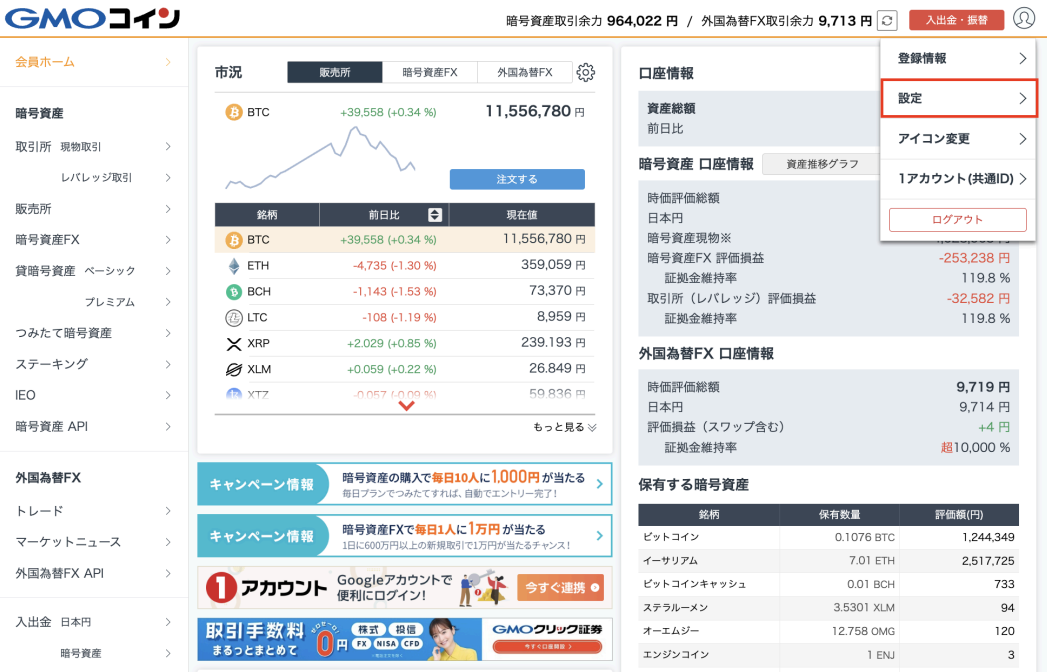
Task: Open 外国為替FX API sidebar item
Action: click(93, 573)
